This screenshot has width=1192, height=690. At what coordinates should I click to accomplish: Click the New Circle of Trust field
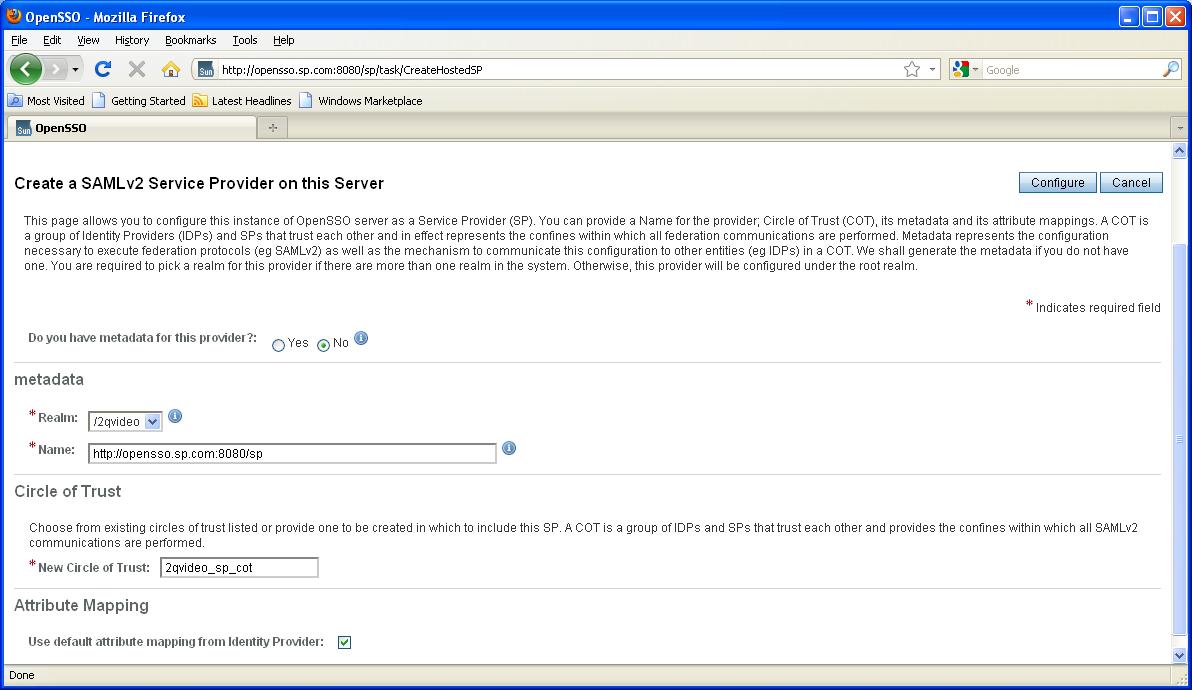click(239, 568)
